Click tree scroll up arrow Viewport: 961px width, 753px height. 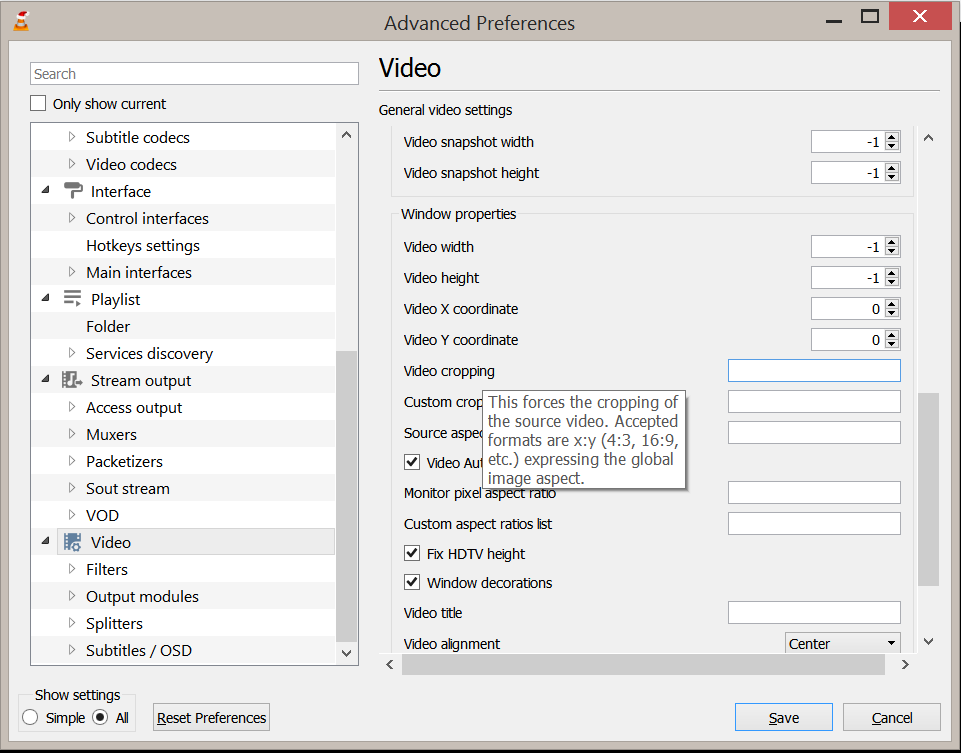coord(346,135)
